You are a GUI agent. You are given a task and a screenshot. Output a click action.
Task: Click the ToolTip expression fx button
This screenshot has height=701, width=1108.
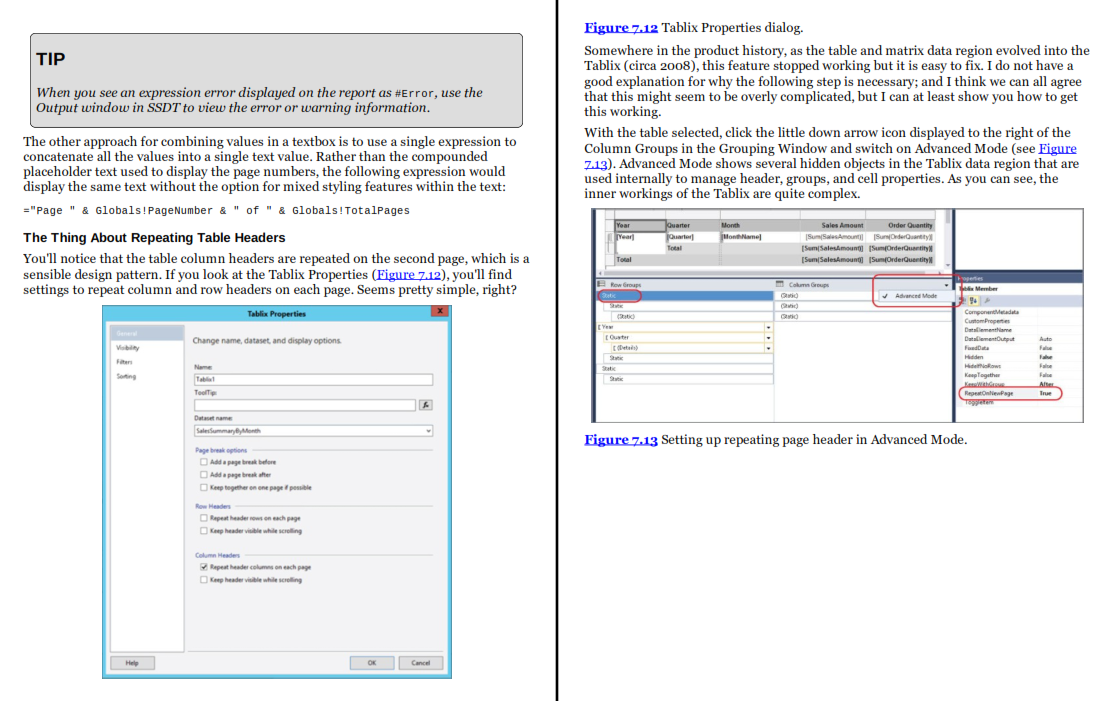425,405
